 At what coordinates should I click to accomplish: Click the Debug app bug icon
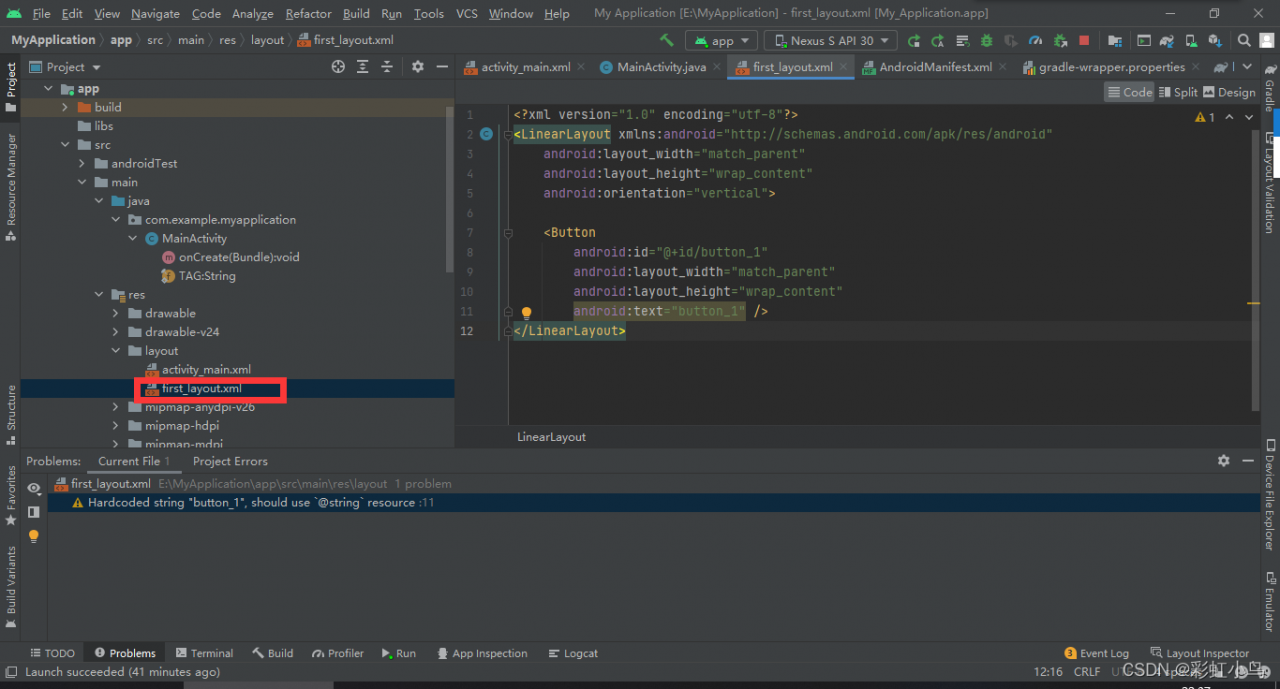pyautogui.click(x=986, y=41)
